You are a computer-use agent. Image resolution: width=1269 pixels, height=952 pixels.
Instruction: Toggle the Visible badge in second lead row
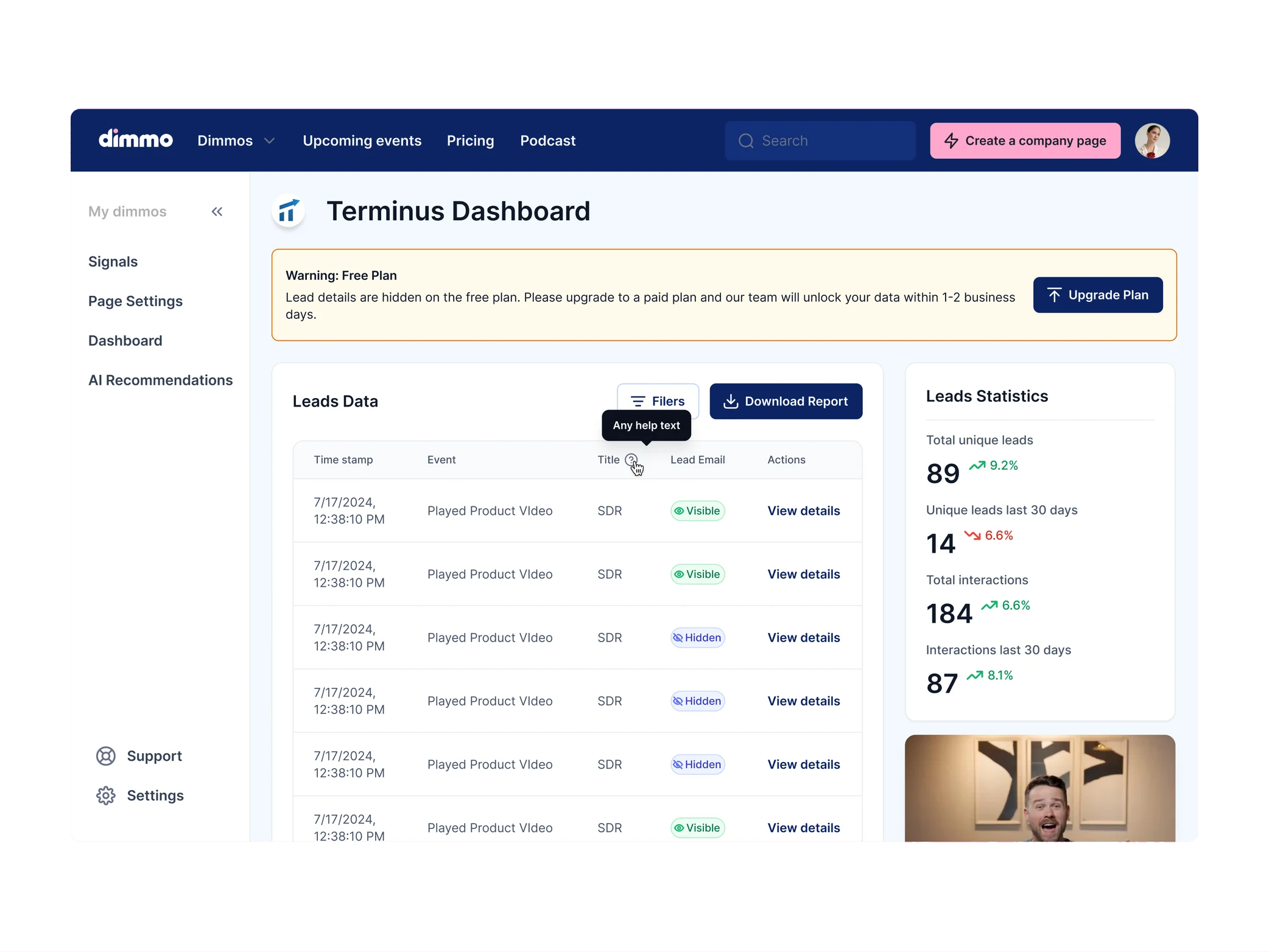698,574
